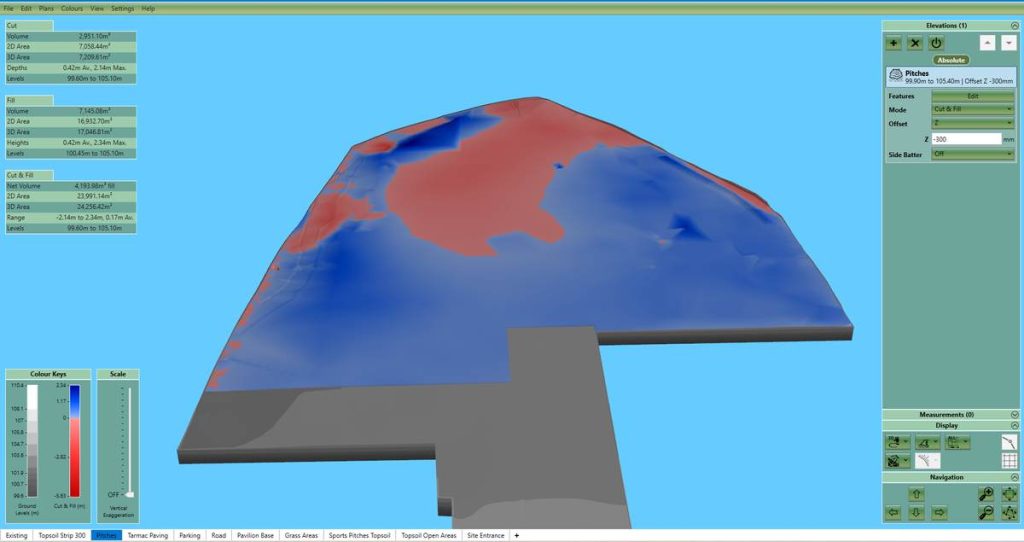Click the Fill Volume value 7,145.08m³
1024x542 pixels.
click(x=95, y=111)
